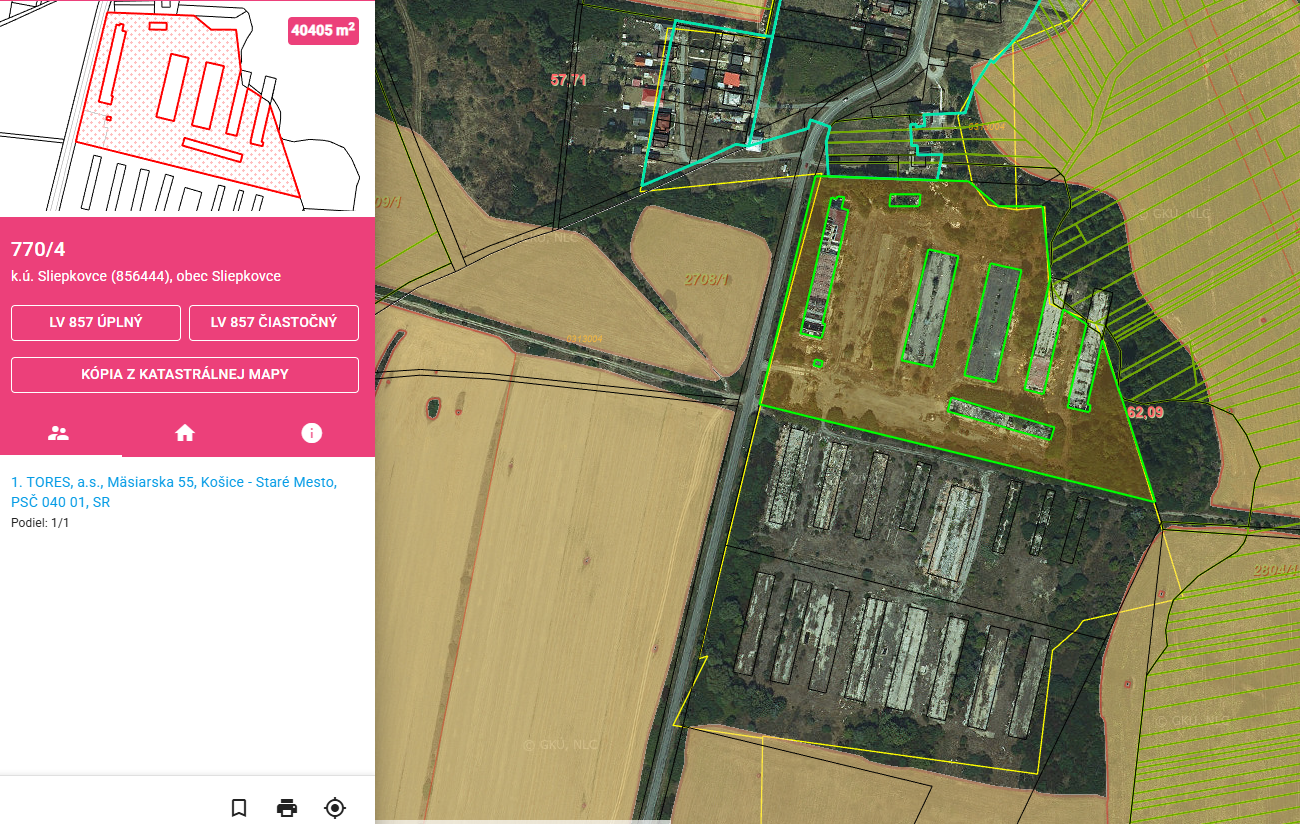
Task: Click the parcel number 770/4 heading
Action: coord(38,250)
